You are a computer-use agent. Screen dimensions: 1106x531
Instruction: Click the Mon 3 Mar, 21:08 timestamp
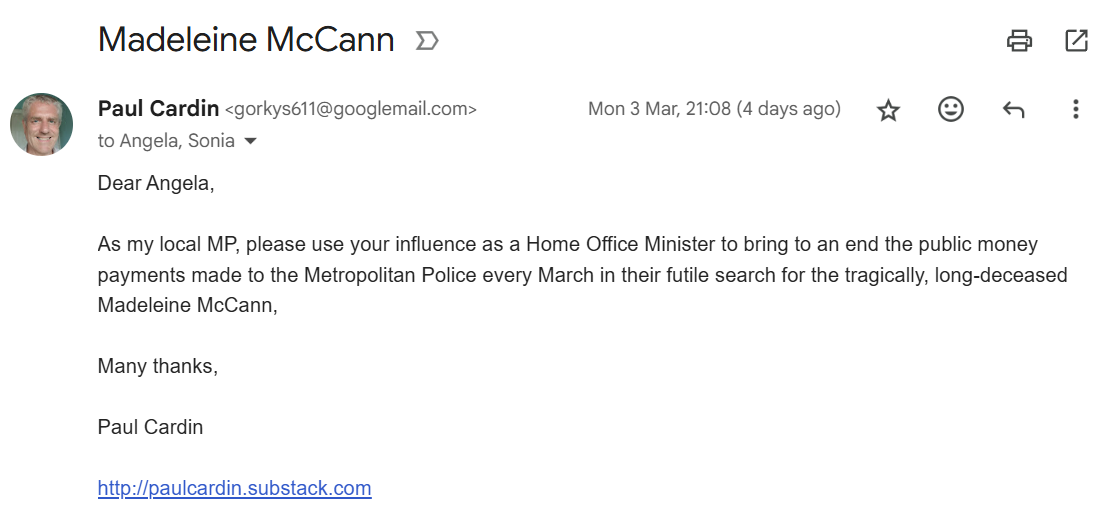[714, 109]
